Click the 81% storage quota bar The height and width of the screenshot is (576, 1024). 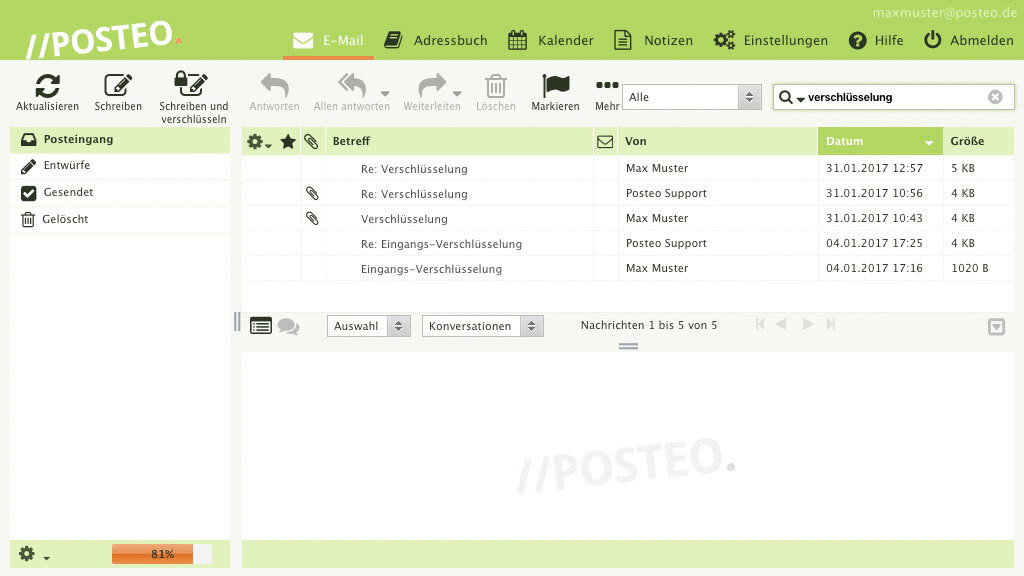click(x=162, y=554)
